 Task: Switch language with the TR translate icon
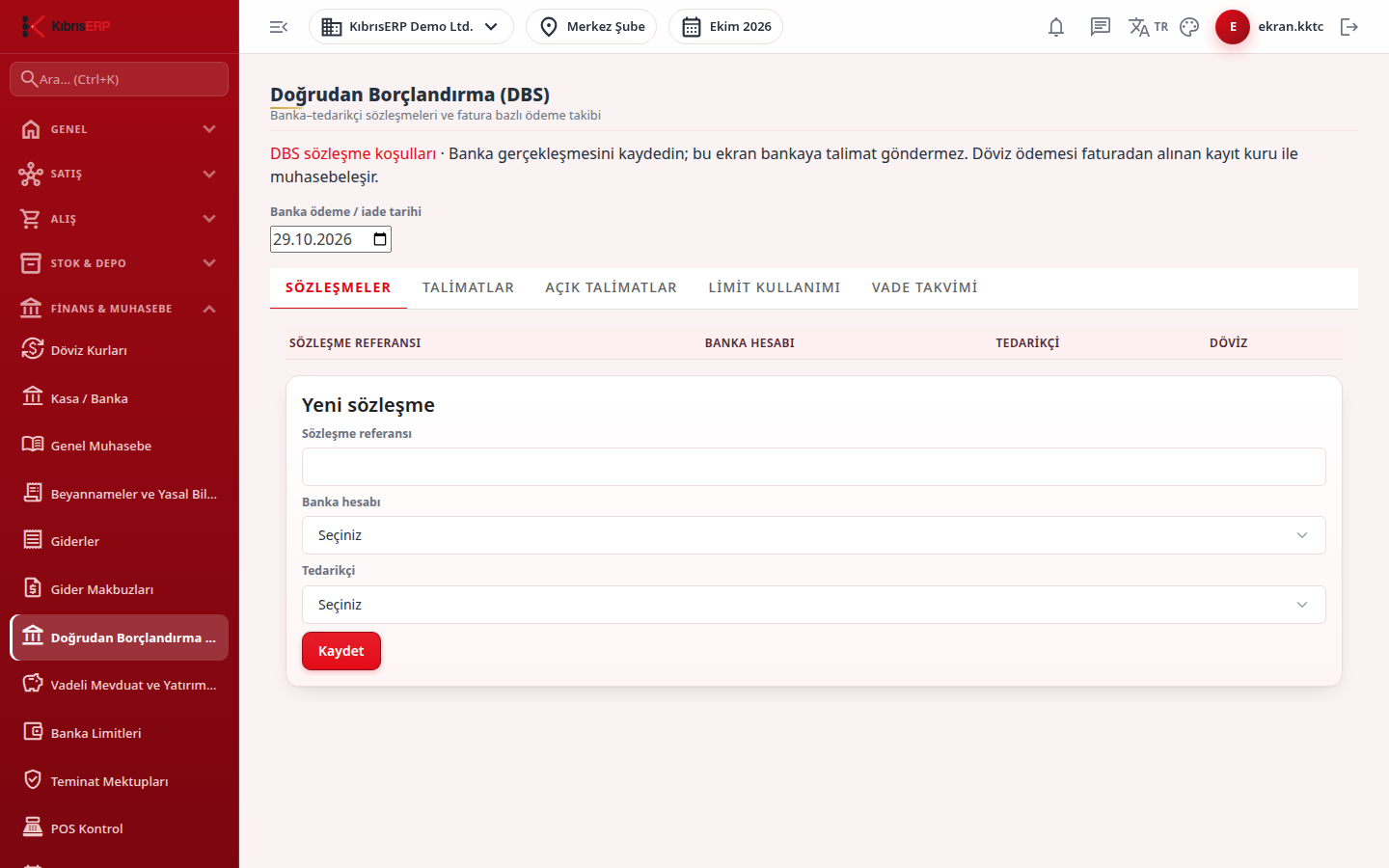click(x=1148, y=27)
